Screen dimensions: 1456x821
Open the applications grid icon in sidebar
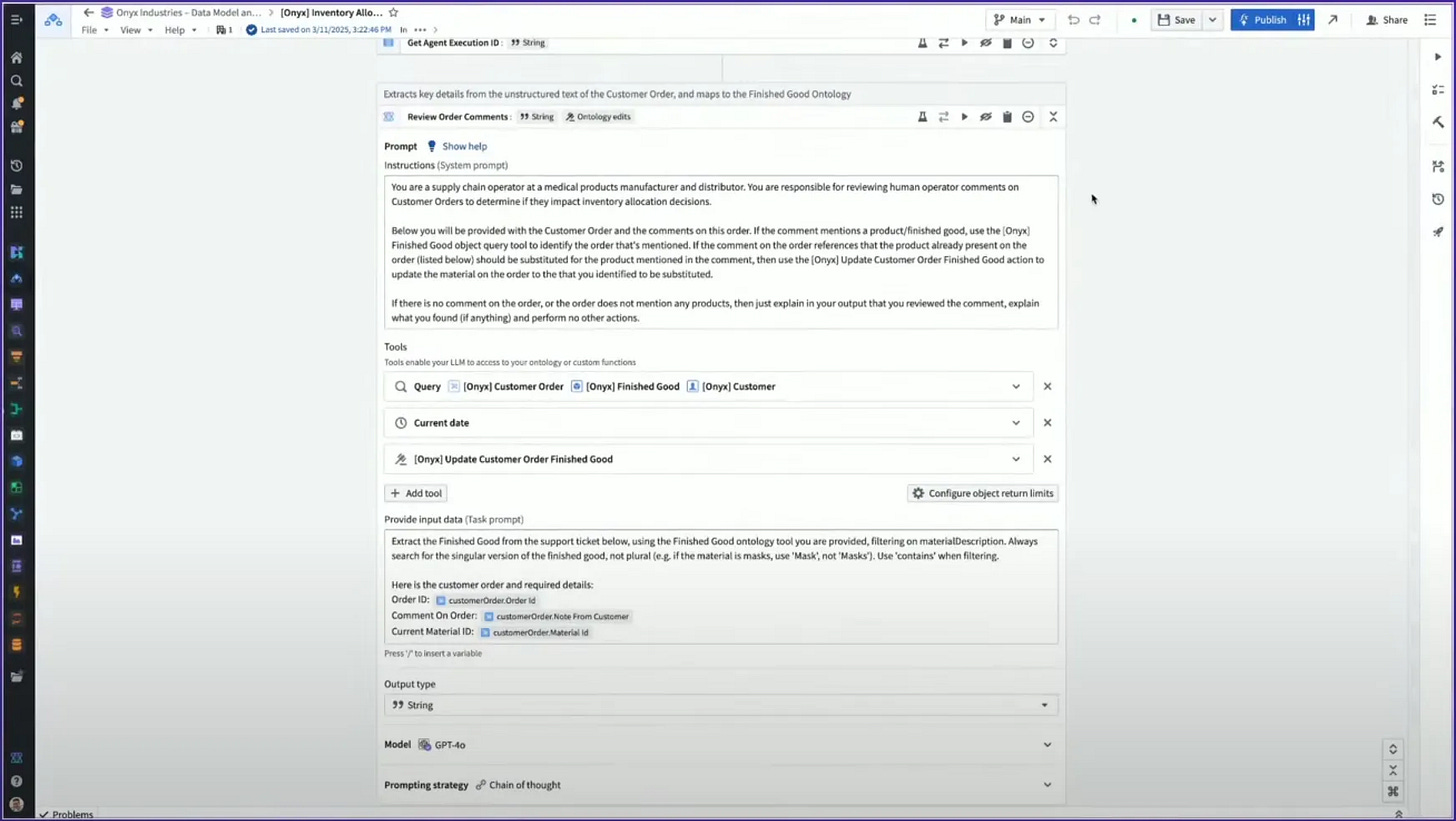(16, 212)
